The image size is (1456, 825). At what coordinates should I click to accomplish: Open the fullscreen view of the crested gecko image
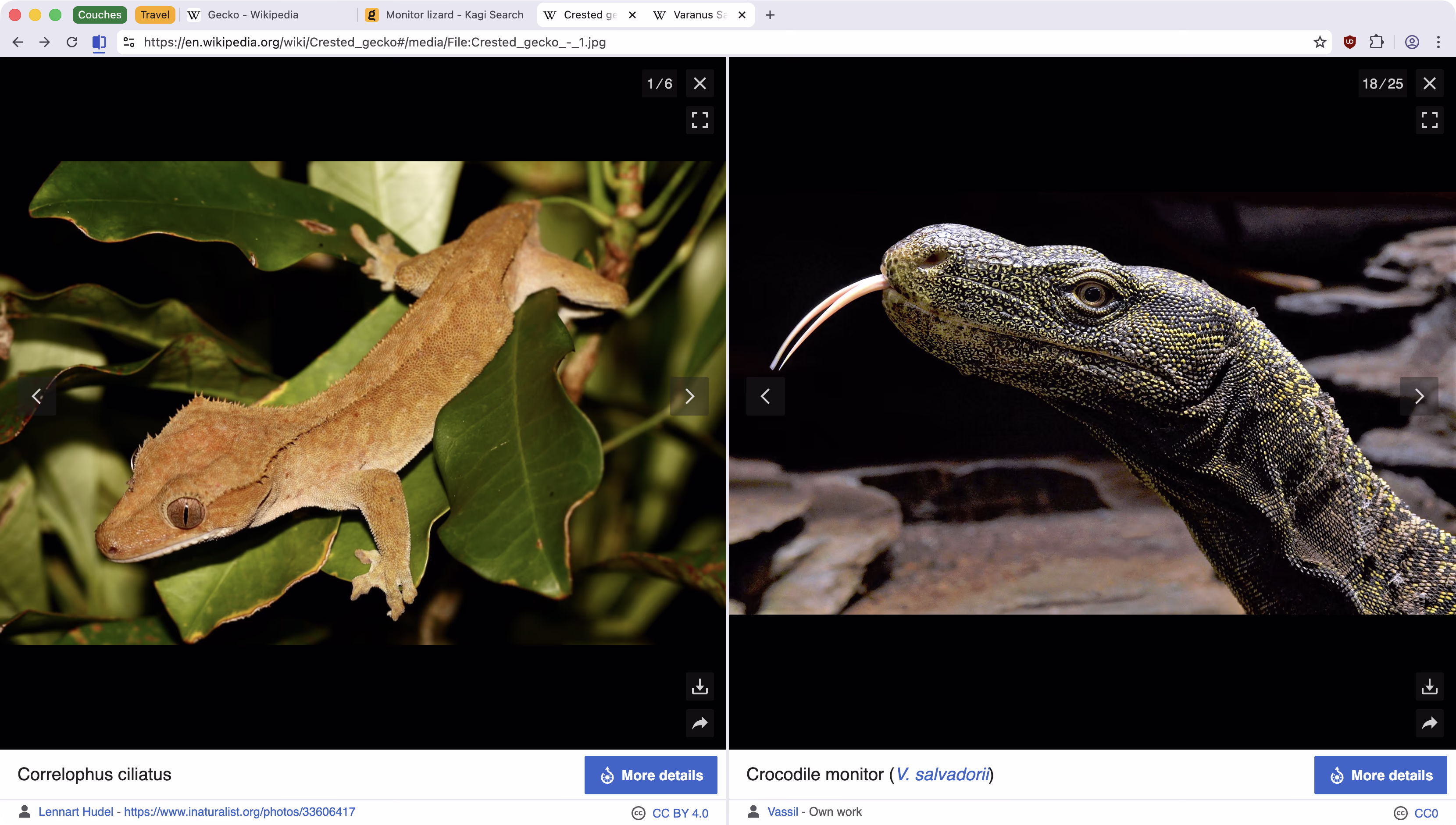pyautogui.click(x=699, y=120)
